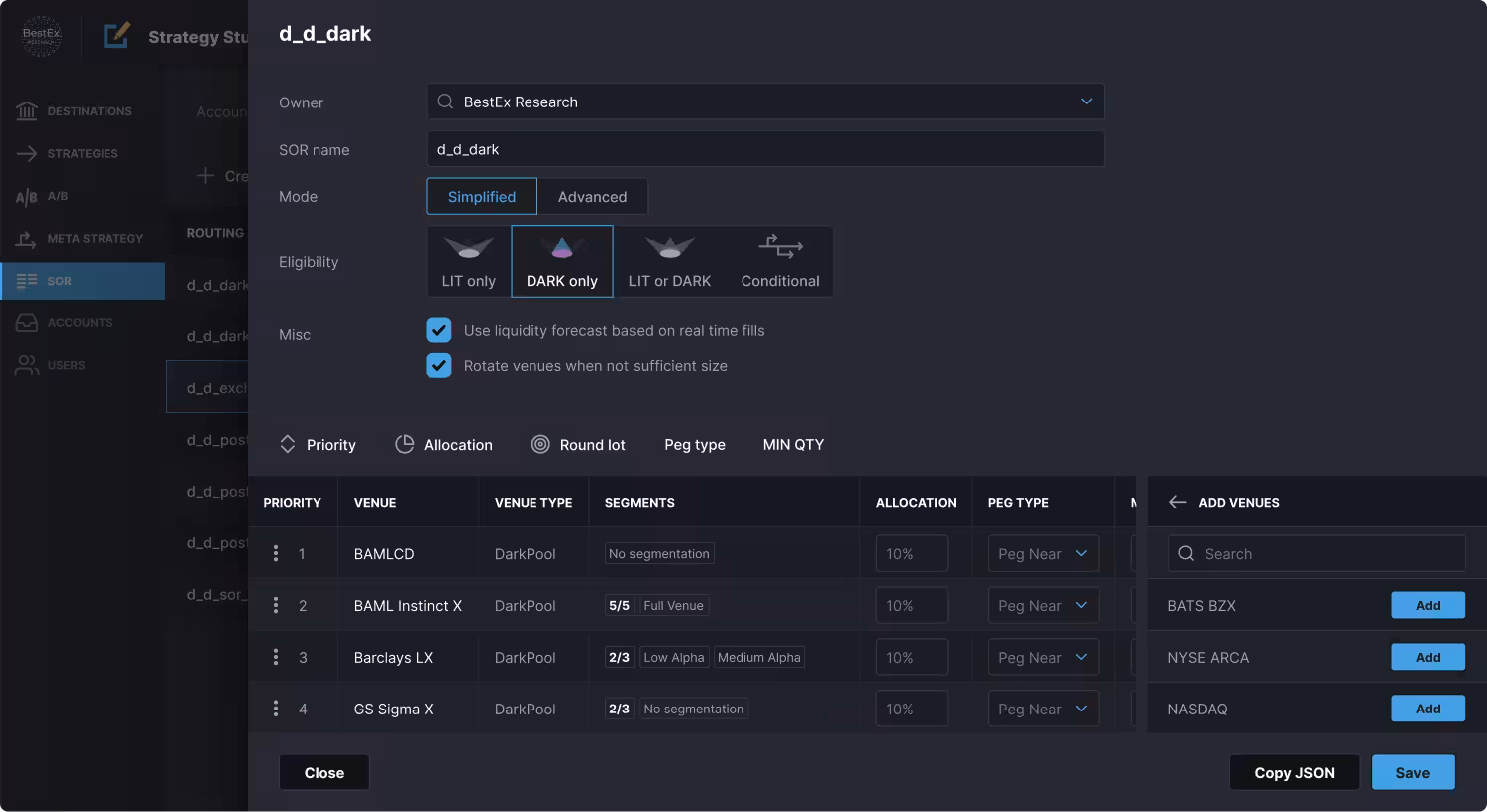Click the Peg type option
Viewport: 1487px width, 812px height.
[695, 445]
